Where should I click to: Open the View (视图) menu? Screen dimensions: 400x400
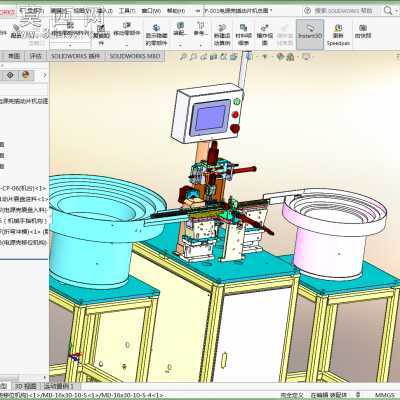(x=82, y=11)
